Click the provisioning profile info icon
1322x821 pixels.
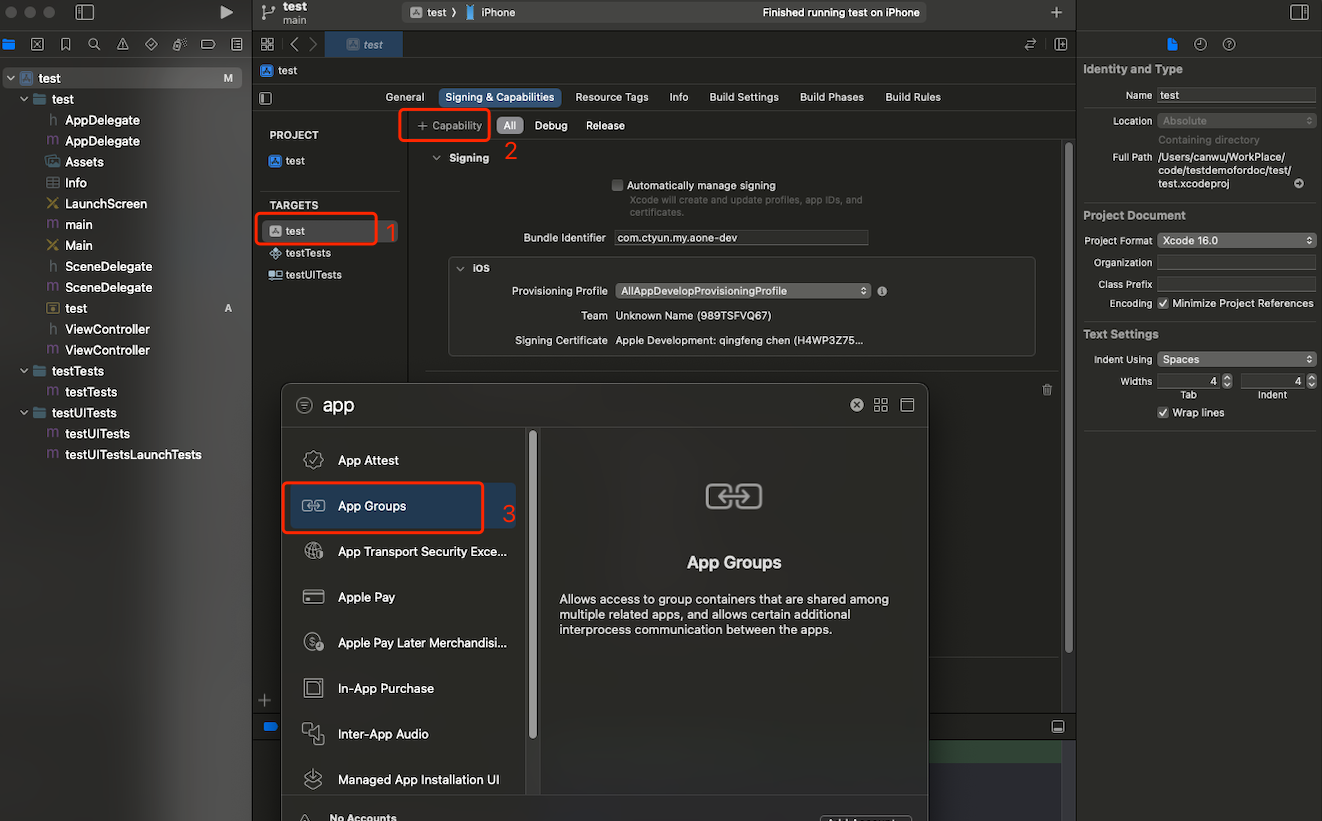pyautogui.click(x=882, y=291)
